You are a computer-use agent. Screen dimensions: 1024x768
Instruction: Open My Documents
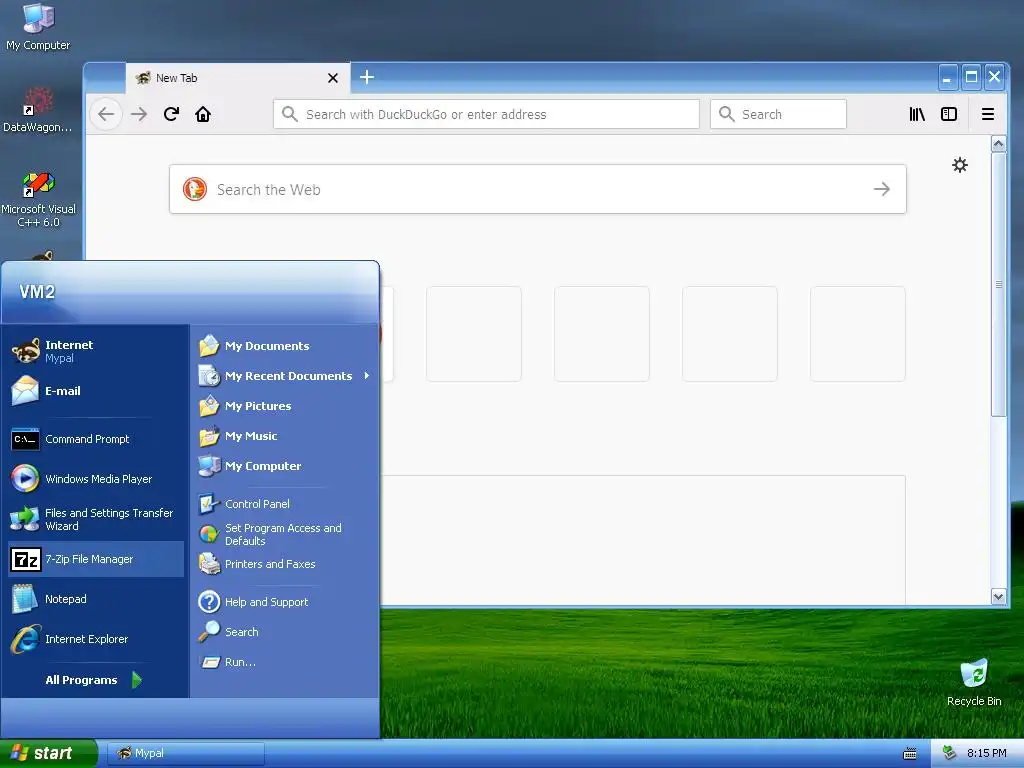point(285,345)
